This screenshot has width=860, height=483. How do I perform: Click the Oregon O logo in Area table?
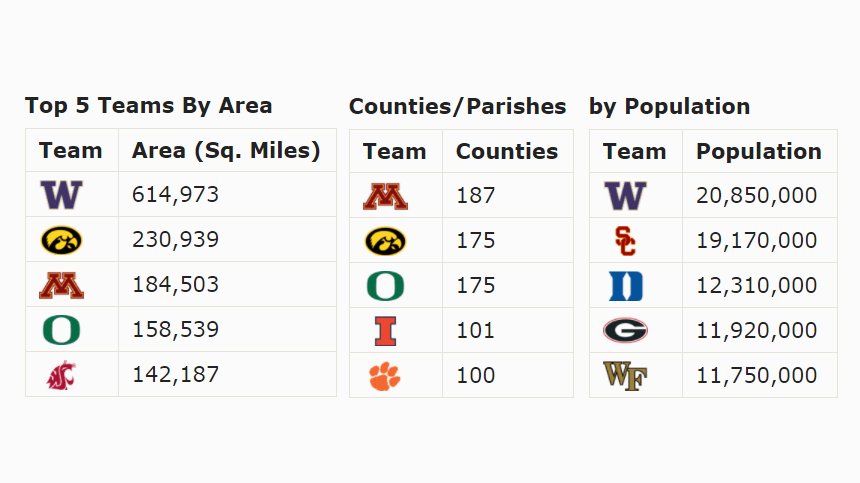point(61,330)
